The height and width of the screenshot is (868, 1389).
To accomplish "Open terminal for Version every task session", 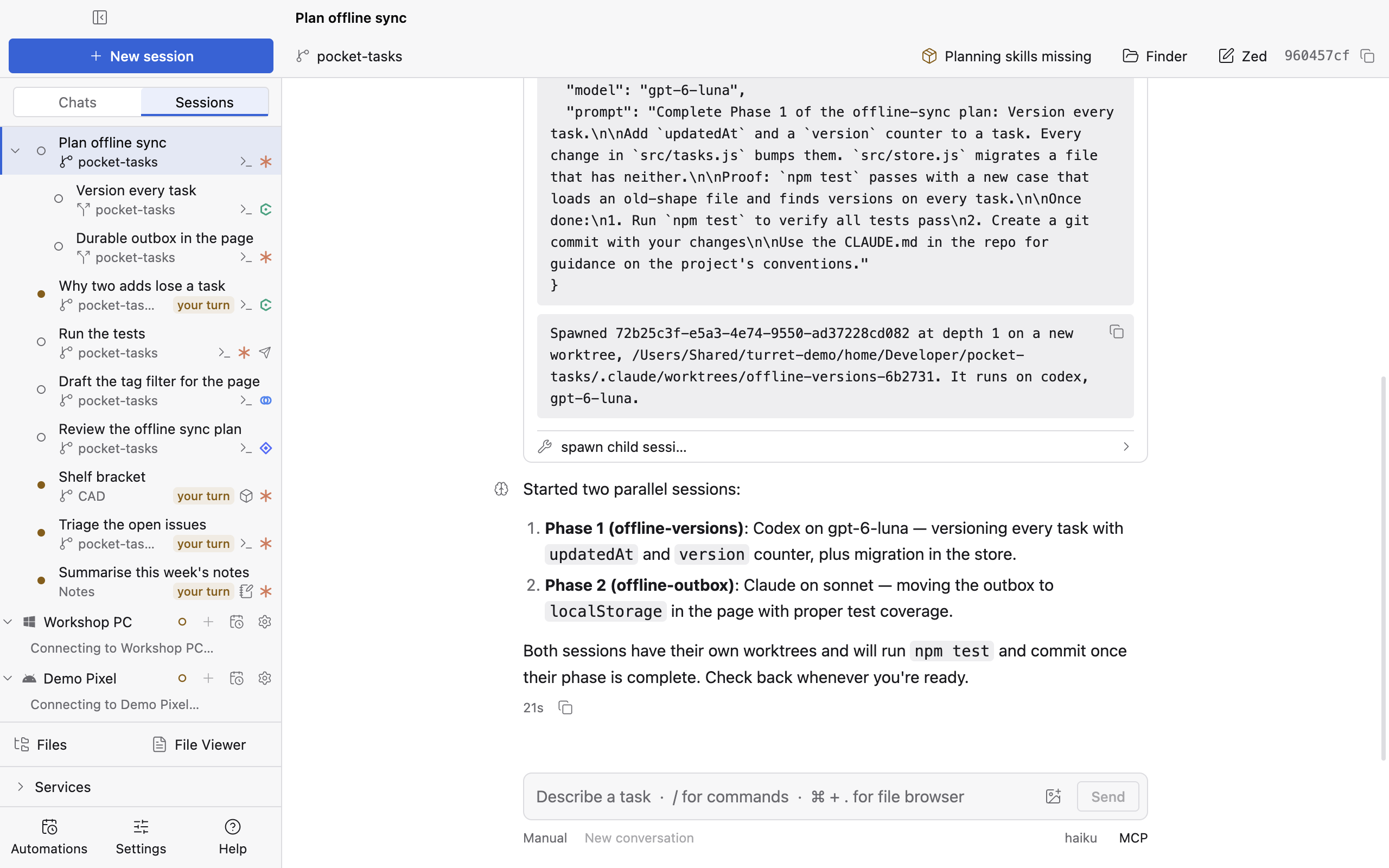I will tap(246, 209).
